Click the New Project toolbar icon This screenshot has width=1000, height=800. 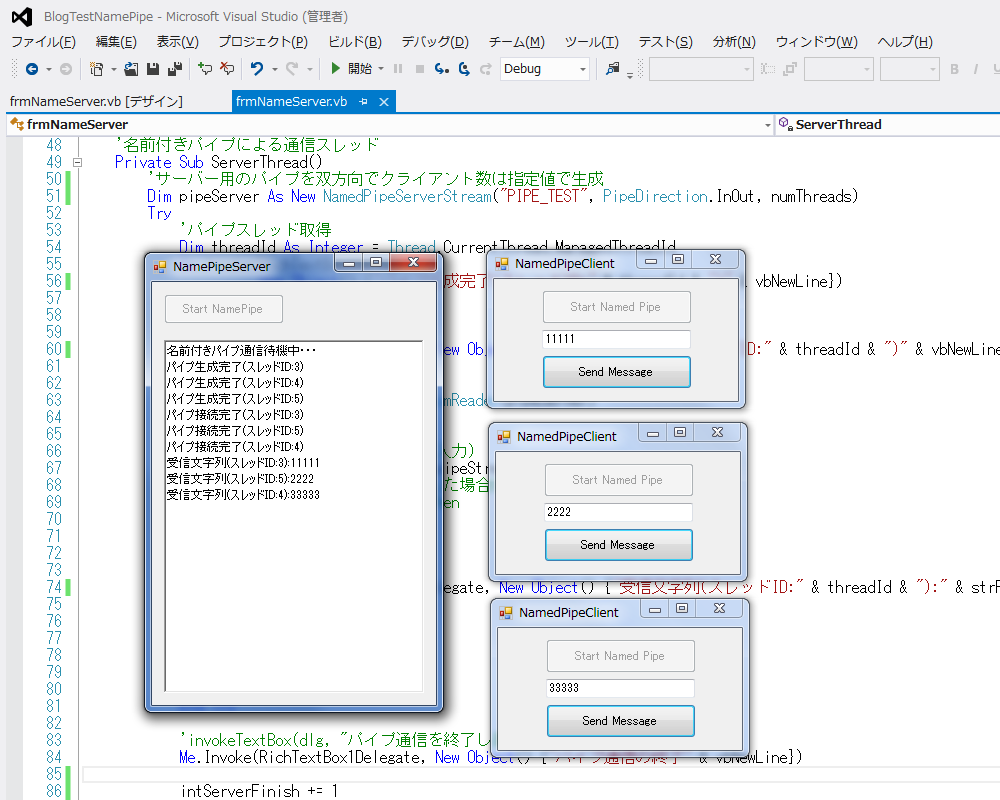(96, 69)
